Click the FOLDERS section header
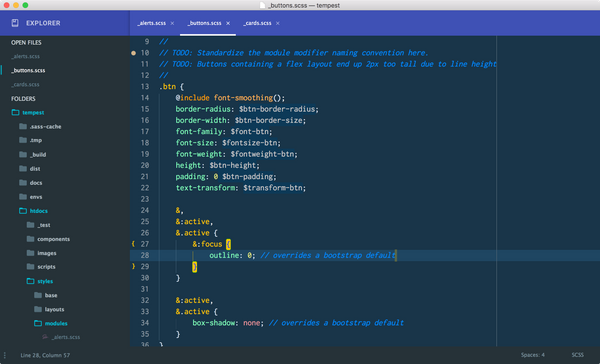 pyautogui.click(x=23, y=99)
